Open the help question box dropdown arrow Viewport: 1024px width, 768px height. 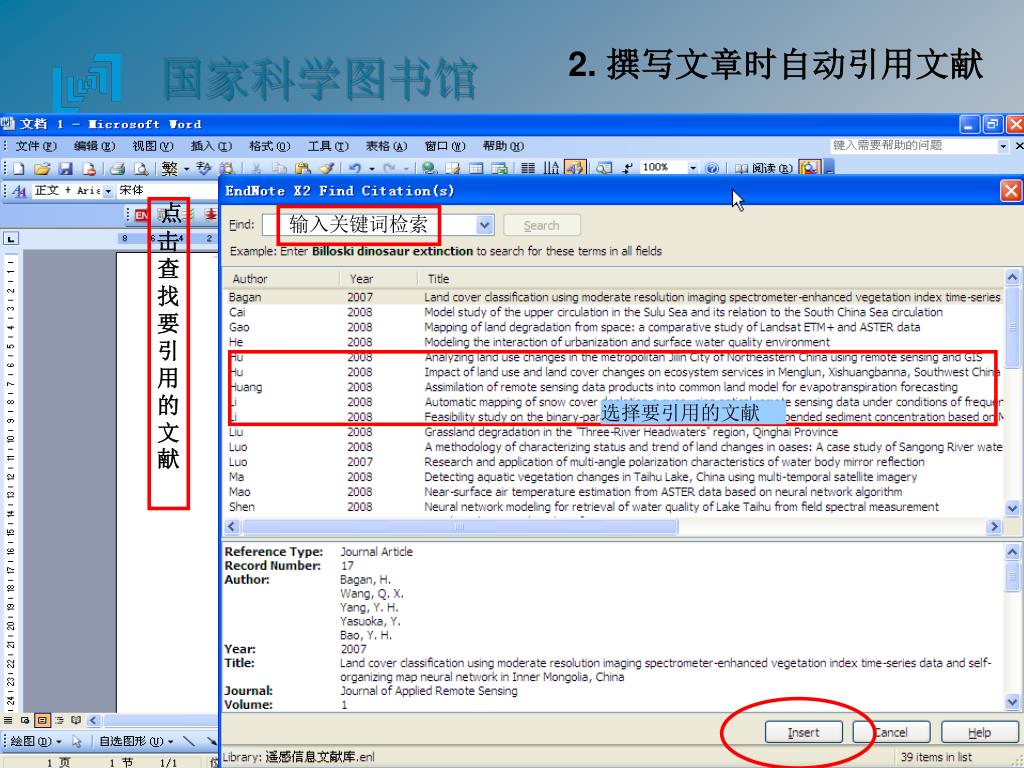point(1003,146)
